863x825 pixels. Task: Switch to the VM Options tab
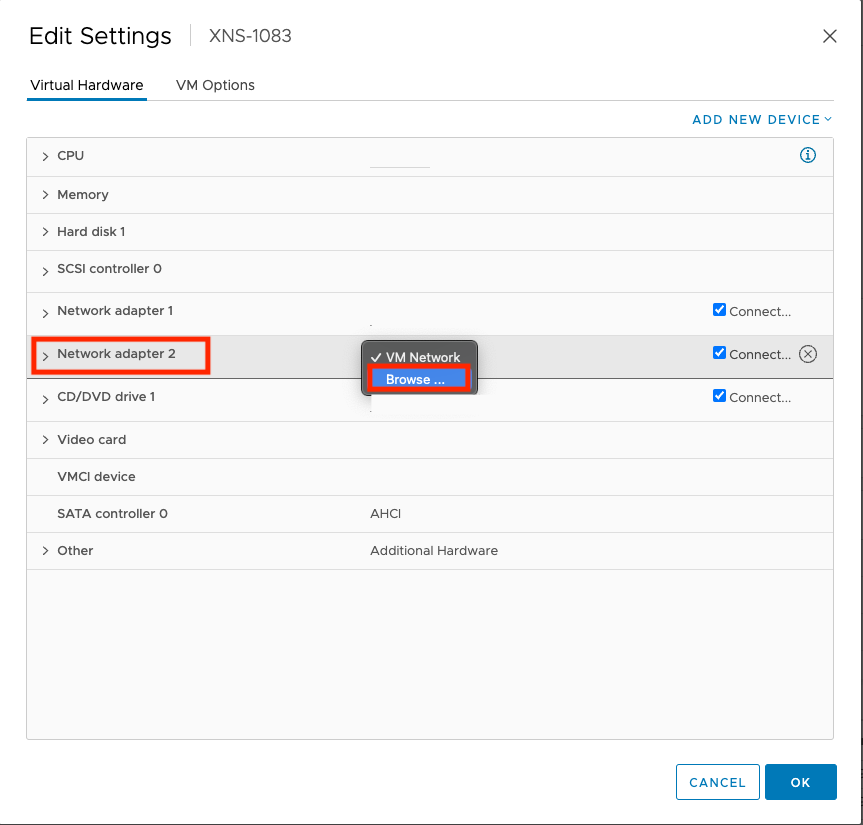(215, 85)
